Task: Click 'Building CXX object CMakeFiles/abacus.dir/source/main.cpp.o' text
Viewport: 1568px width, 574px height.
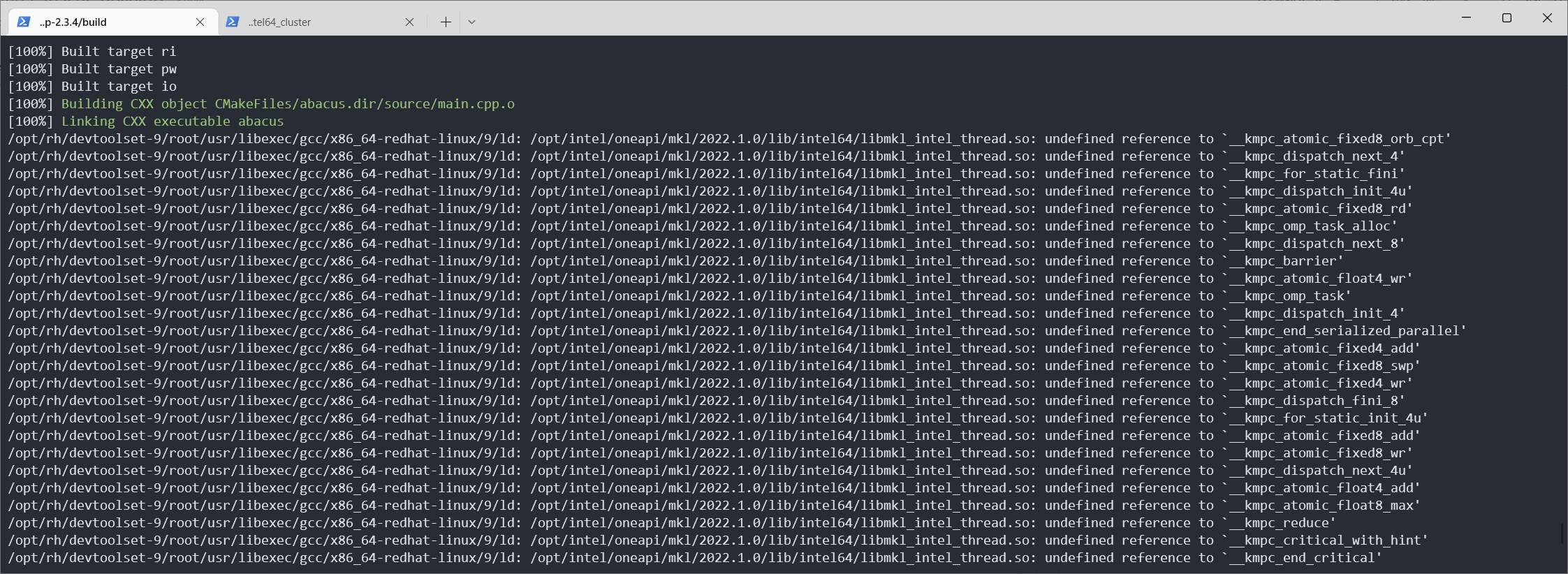Action: click(x=288, y=104)
